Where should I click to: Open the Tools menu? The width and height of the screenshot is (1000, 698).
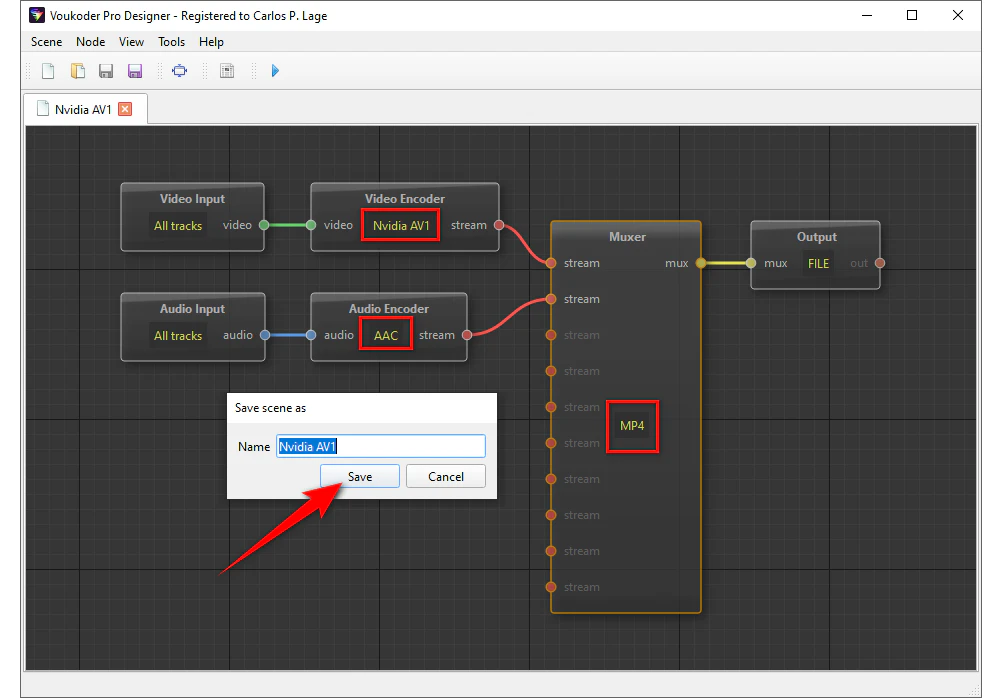point(171,42)
